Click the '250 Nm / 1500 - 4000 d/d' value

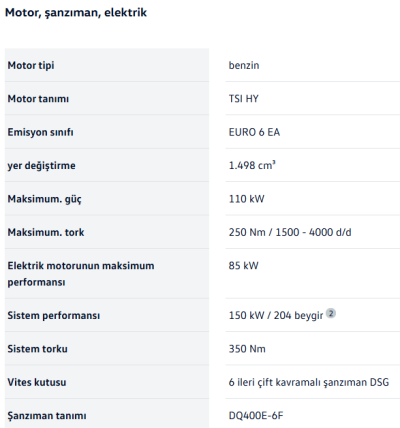[290, 232]
